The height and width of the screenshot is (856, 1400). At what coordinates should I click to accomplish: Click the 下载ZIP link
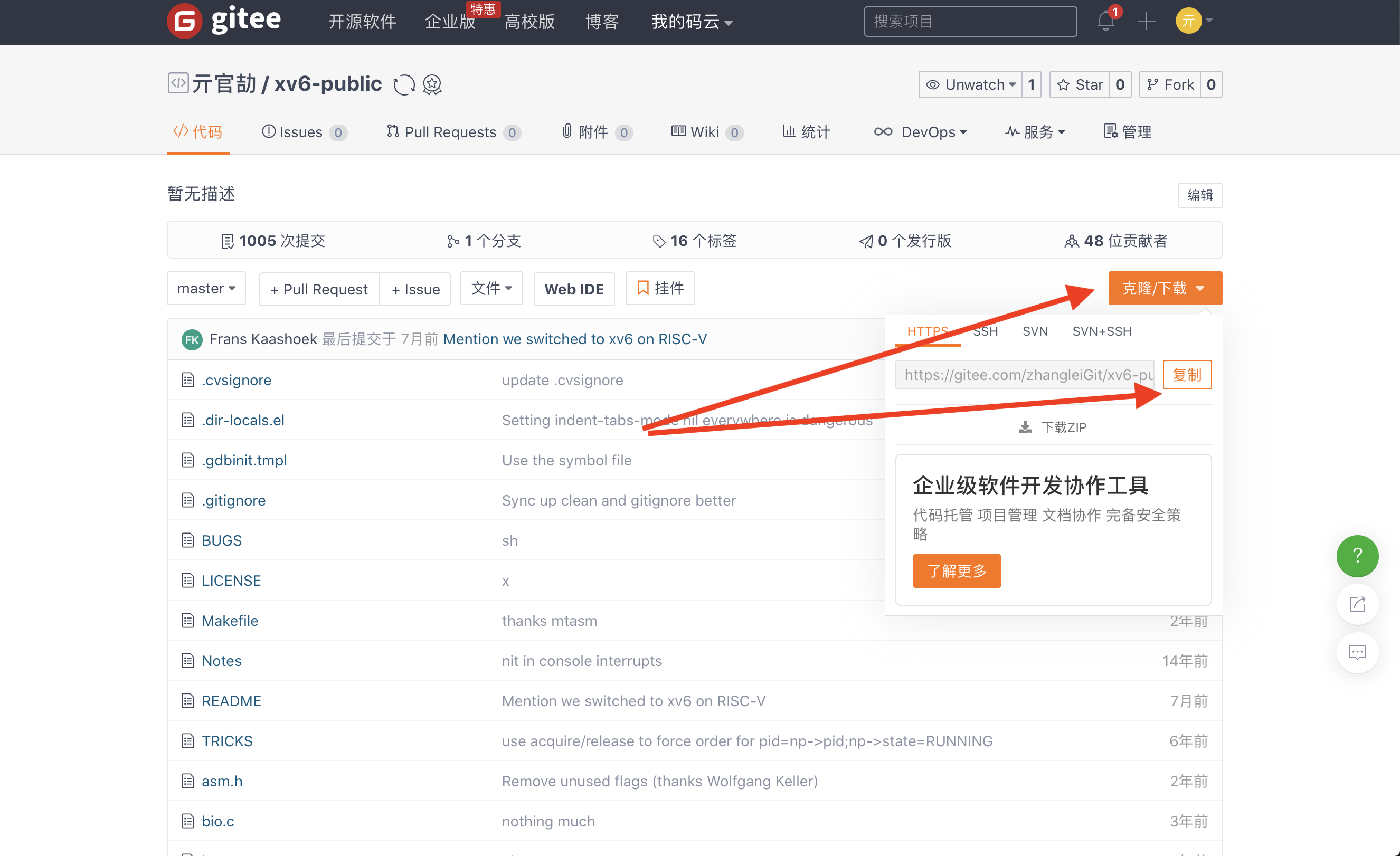click(1052, 427)
